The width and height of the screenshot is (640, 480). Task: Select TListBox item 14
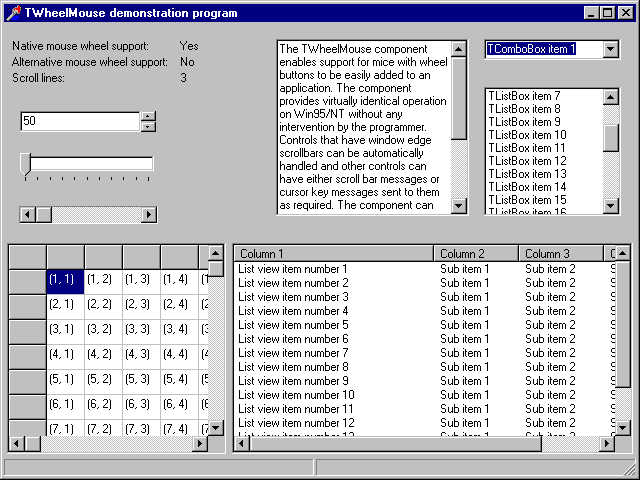544,187
